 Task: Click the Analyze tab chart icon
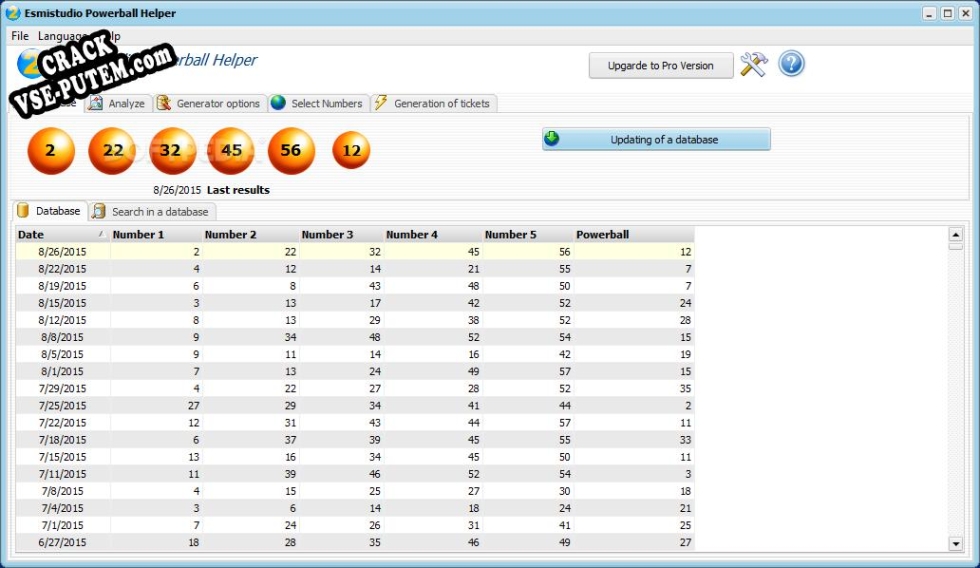(96, 103)
